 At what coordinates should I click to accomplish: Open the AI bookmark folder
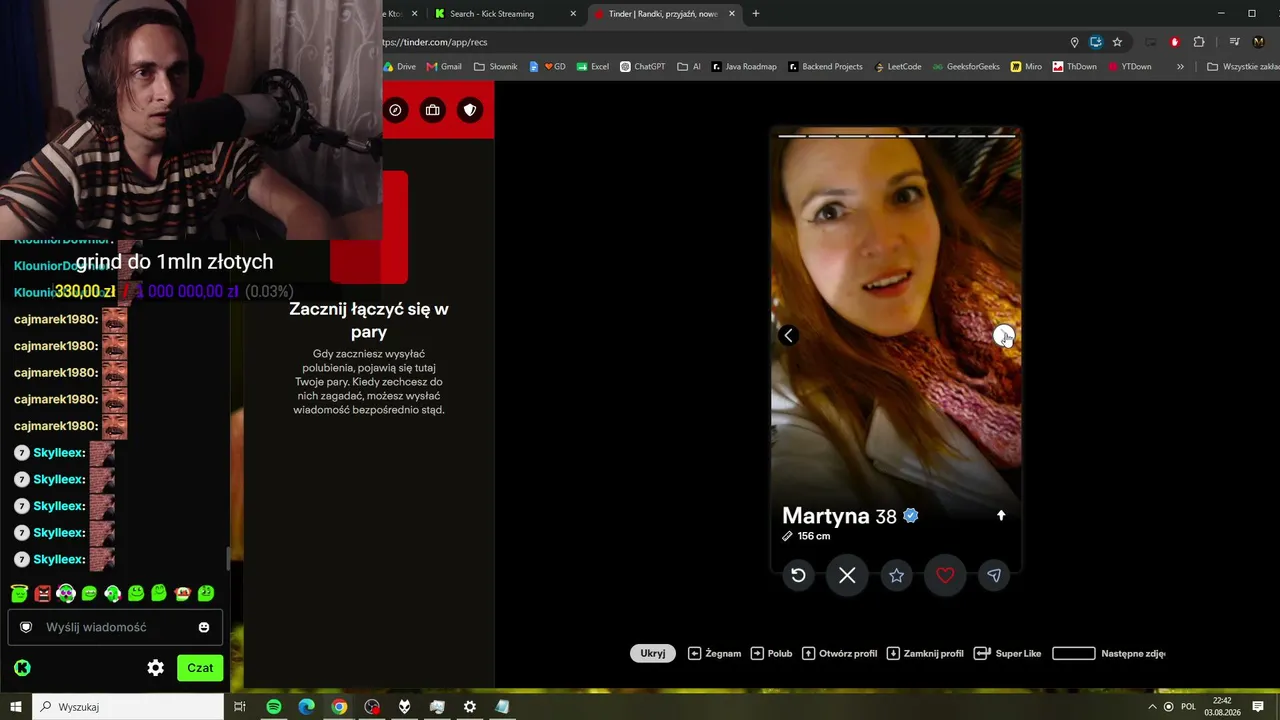[x=689, y=67]
